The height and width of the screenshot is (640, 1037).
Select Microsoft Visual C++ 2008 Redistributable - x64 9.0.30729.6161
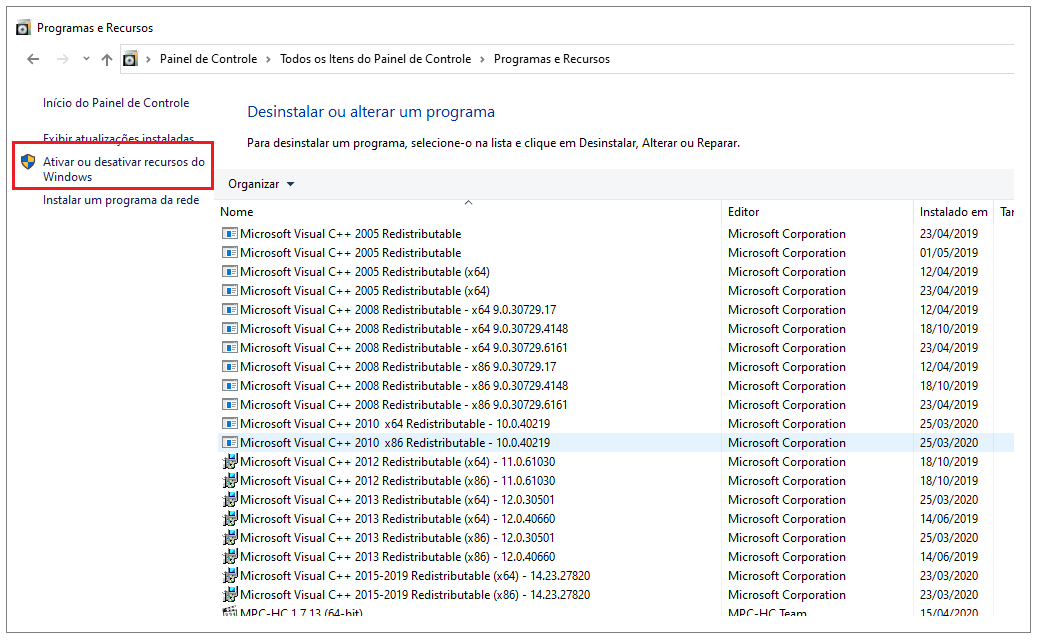click(x=403, y=348)
